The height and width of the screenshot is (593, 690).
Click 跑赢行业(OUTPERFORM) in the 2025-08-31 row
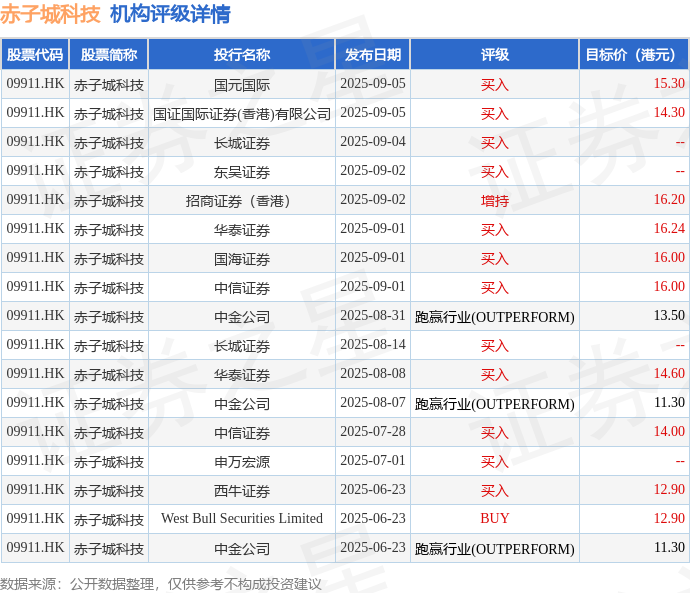tap(495, 317)
